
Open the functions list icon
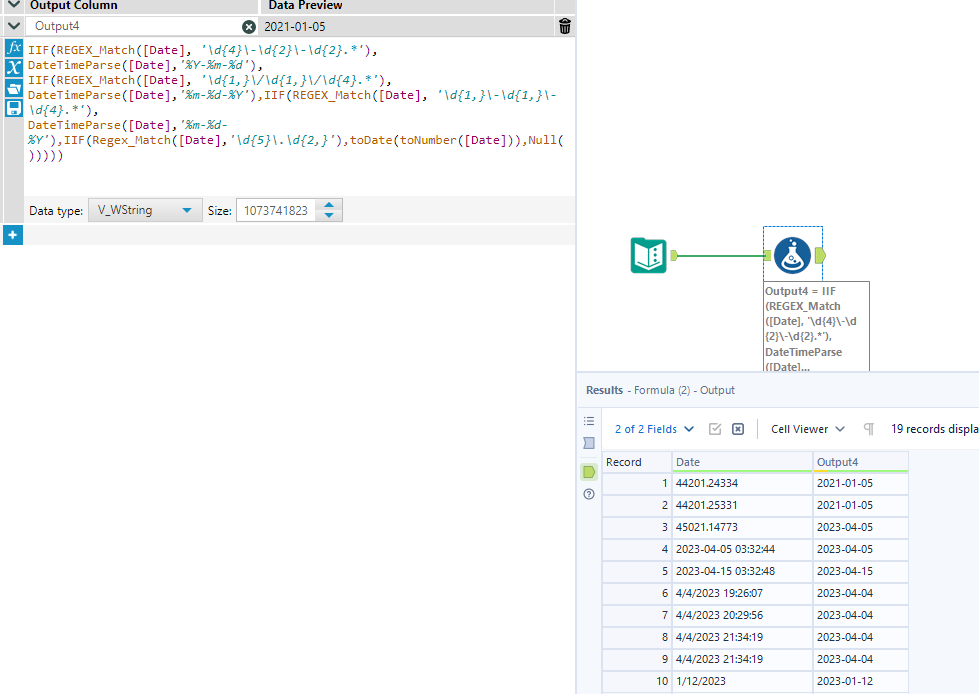(x=14, y=47)
